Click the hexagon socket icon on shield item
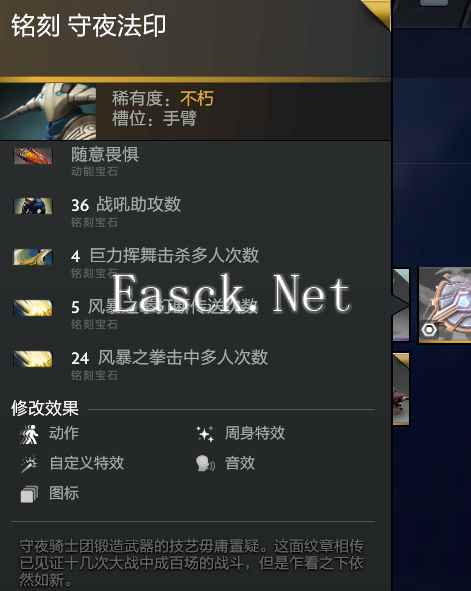Image resolution: width=471 pixels, height=591 pixels. pos(429,330)
